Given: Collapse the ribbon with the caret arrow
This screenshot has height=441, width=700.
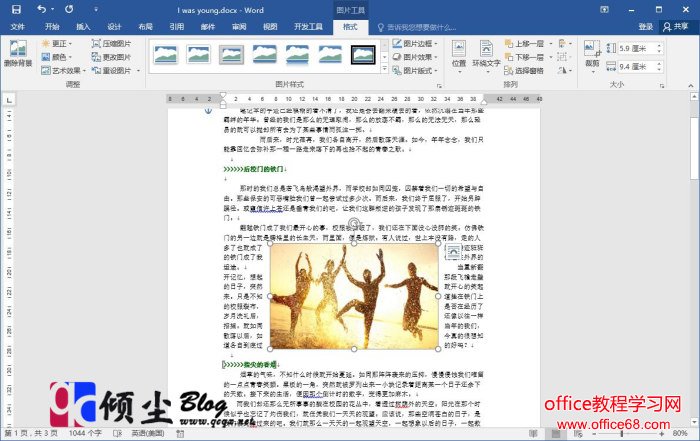Looking at the screenshot, I should [691, 85].
